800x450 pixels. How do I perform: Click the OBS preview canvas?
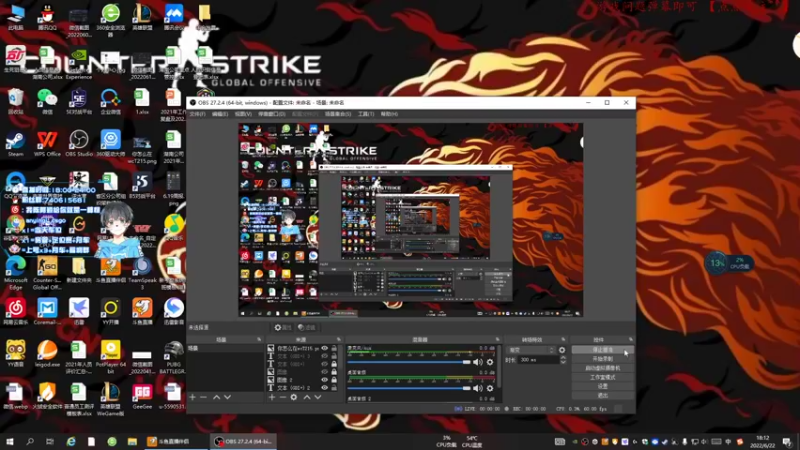(x=410, y=220)
